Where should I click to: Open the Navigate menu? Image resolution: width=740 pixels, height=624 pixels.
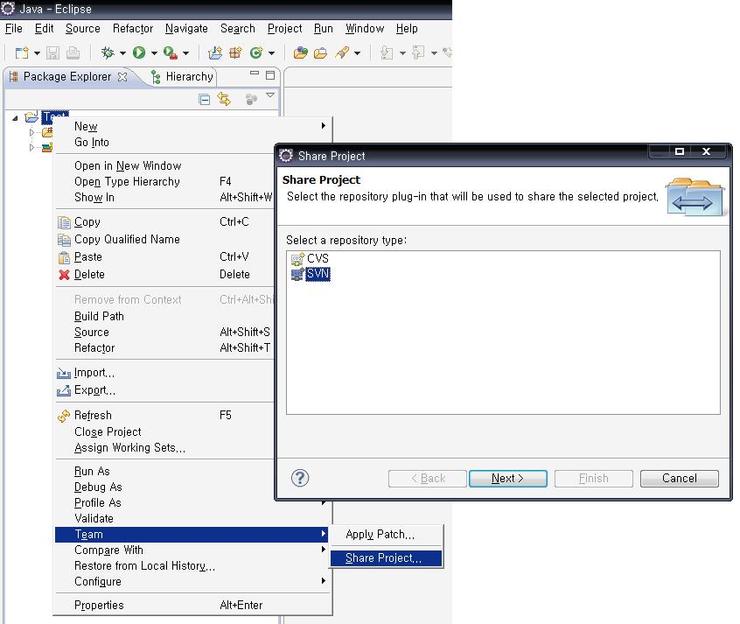(x=186, y=29)
